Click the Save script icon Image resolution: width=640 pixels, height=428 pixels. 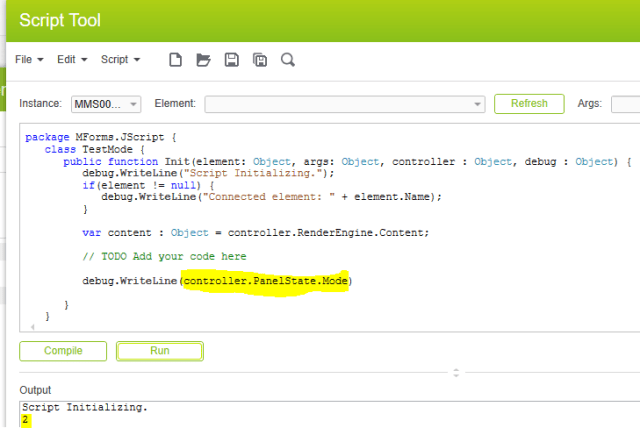point(232,60)
